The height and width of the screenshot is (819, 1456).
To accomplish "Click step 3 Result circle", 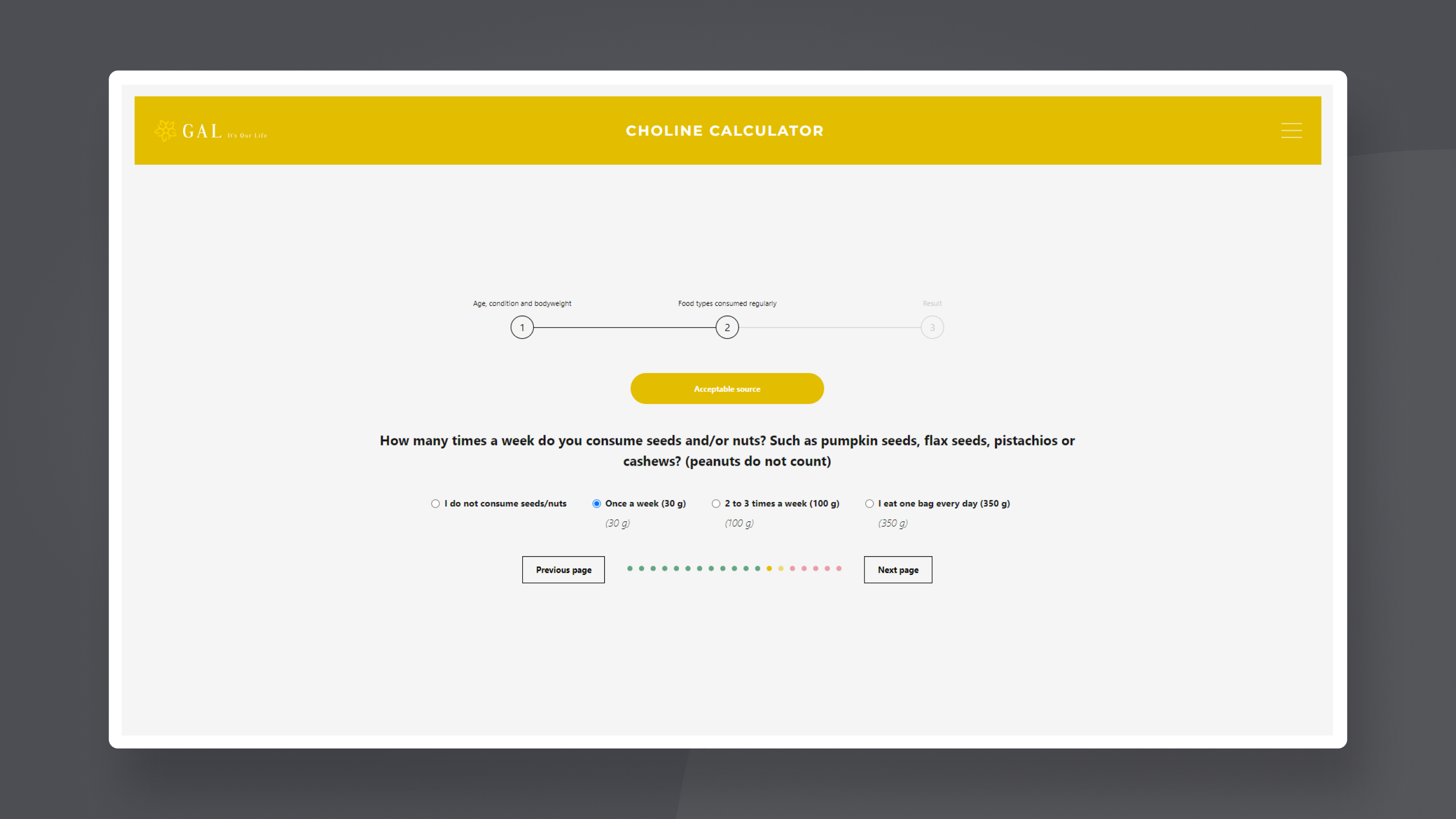I will pos(932,327).
